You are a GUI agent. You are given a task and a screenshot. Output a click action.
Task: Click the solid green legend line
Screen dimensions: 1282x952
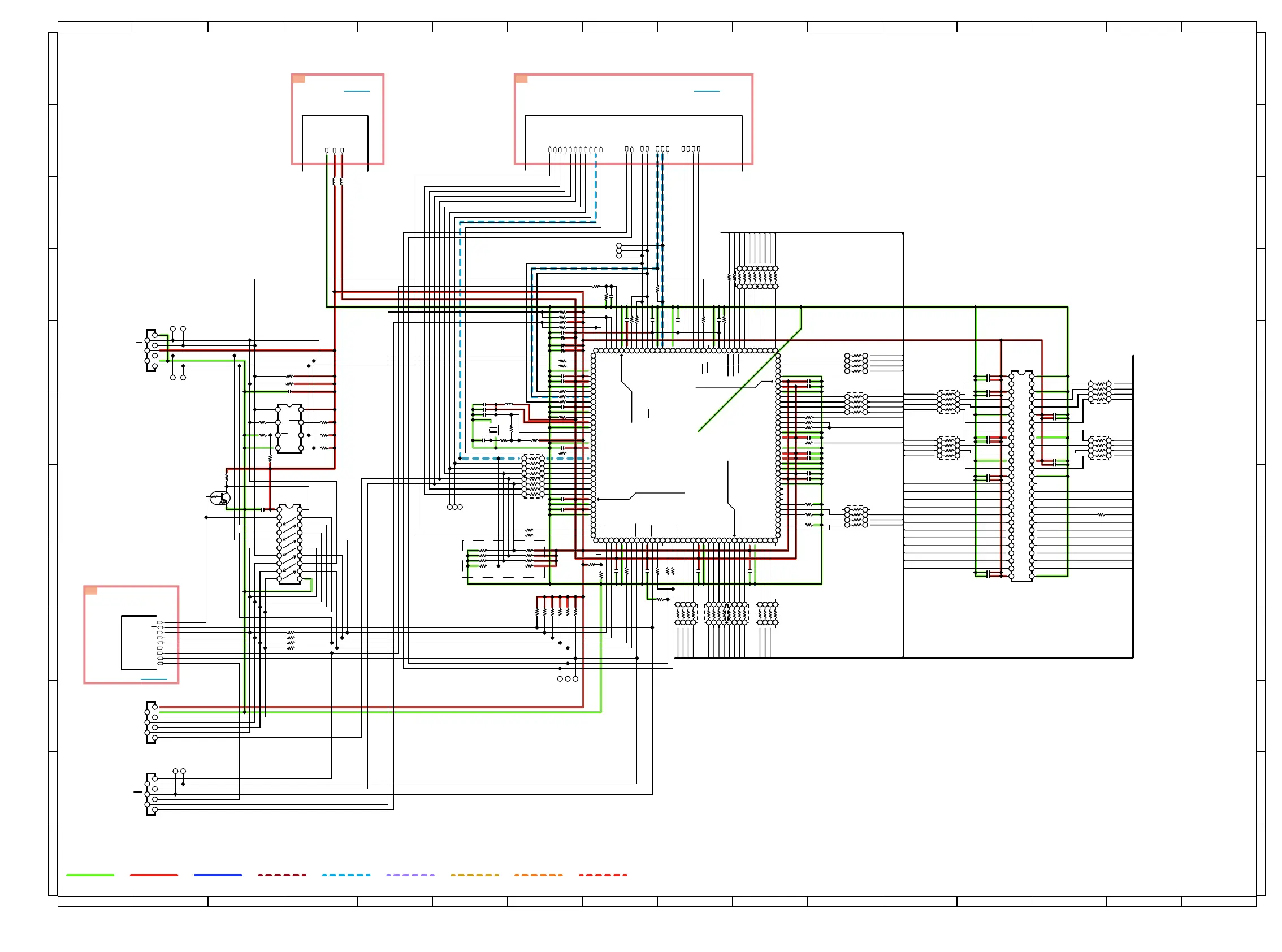[x=90, y=875]
